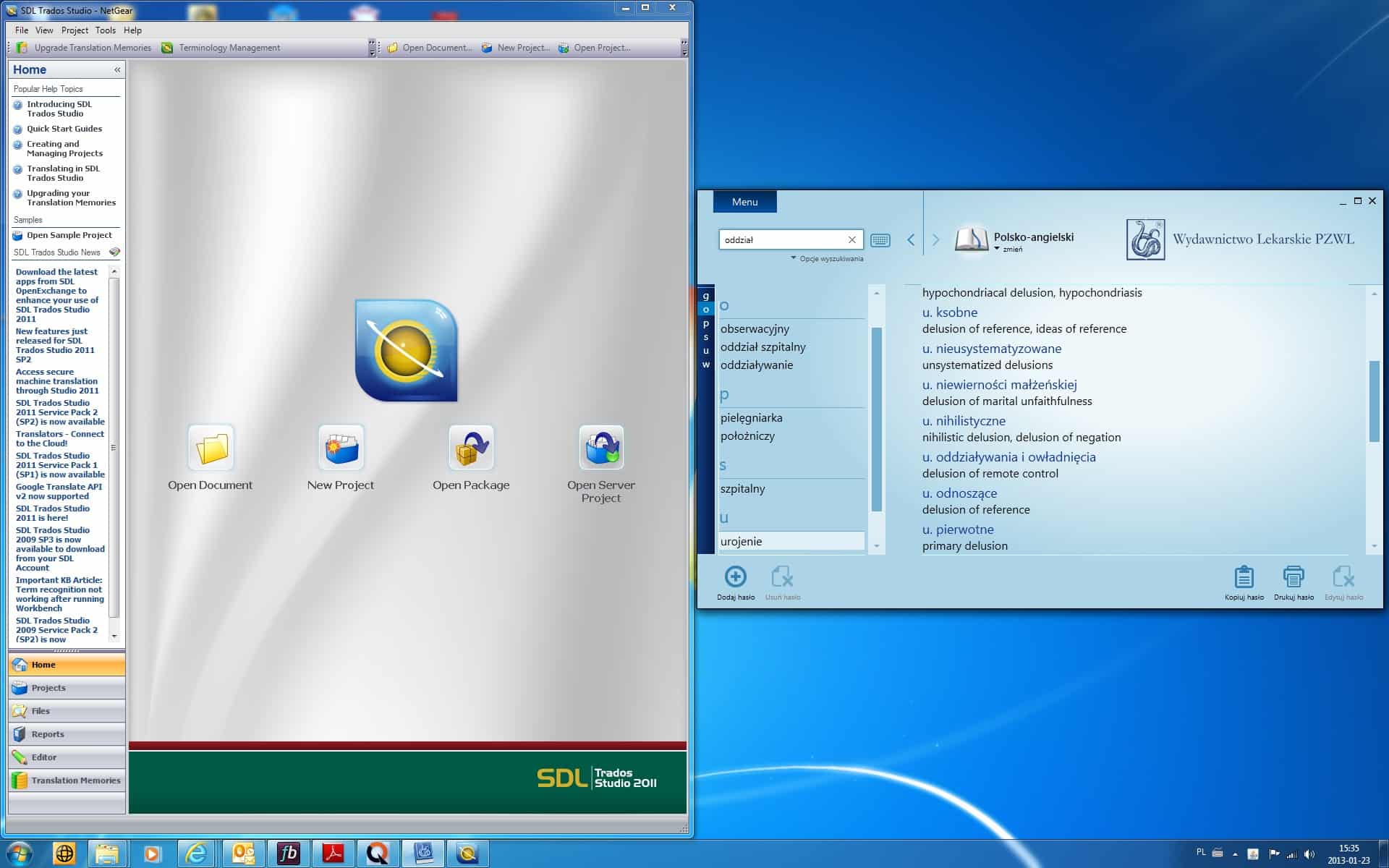Select 'urojenie' entry in word list
1389x868 pixels.
tap(791, 541)
